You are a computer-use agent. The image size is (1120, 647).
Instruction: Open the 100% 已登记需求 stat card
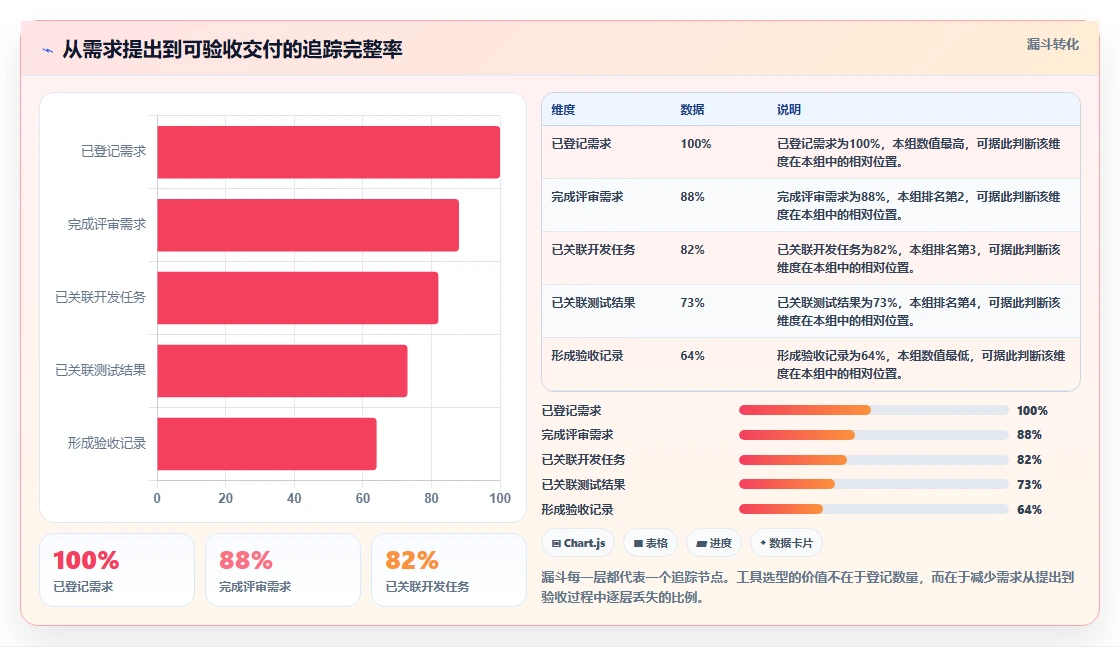(117, 570)
